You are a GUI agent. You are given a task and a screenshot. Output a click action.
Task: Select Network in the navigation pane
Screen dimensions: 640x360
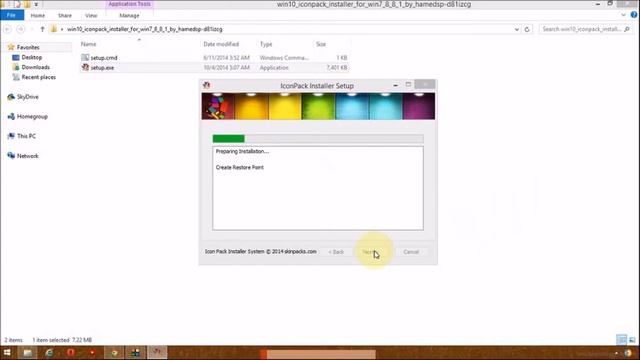[27, 156]
